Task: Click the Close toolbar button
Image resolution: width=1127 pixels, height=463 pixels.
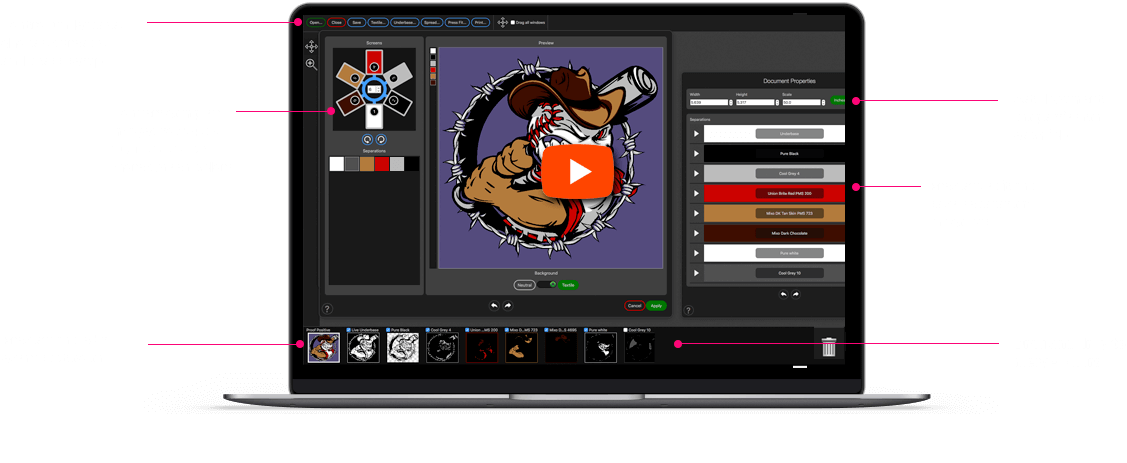Action: tap(336, 22)
